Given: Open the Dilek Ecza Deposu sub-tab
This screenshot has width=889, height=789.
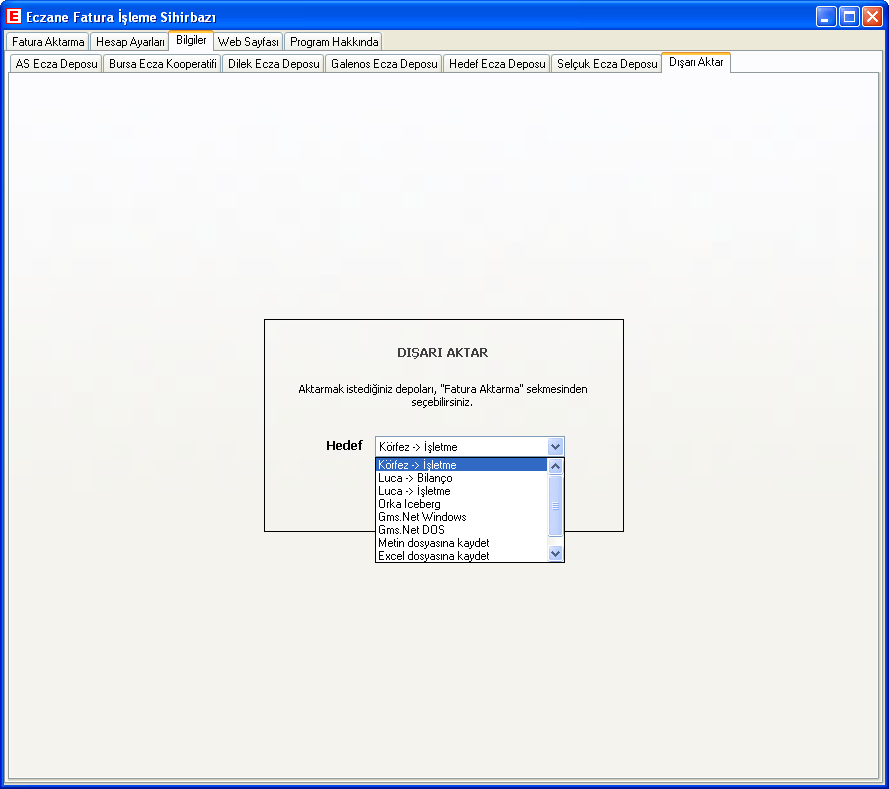Looking at the screenshot, I should (273, 64).
